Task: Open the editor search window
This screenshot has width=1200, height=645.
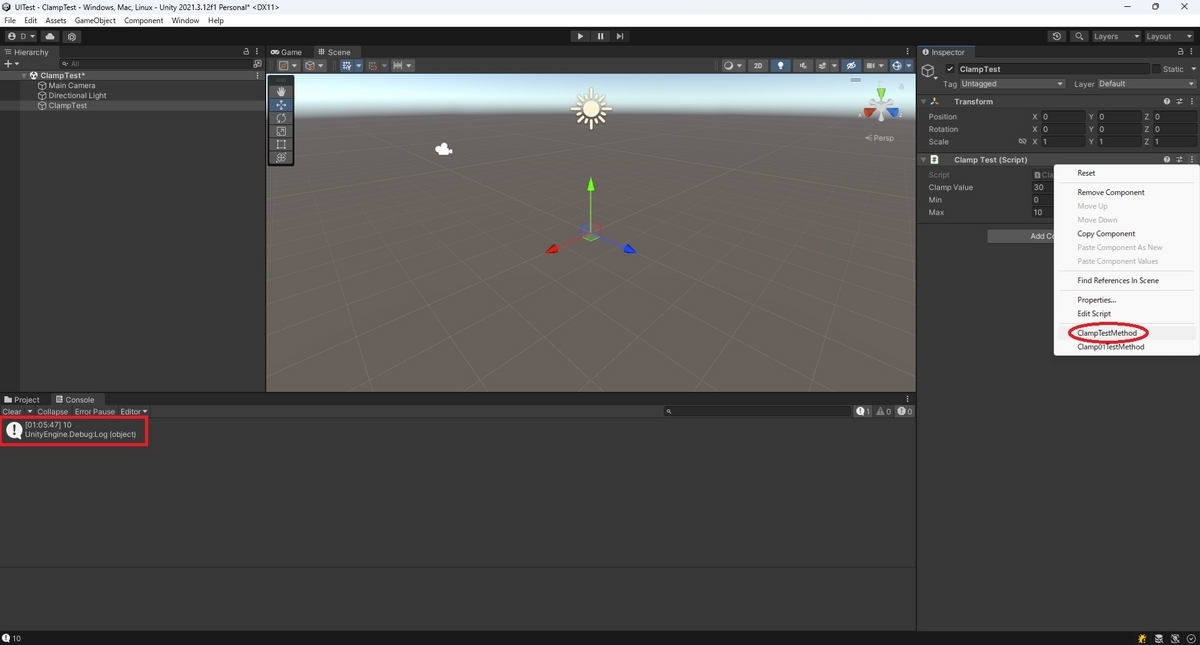Action: (1078, 36)
